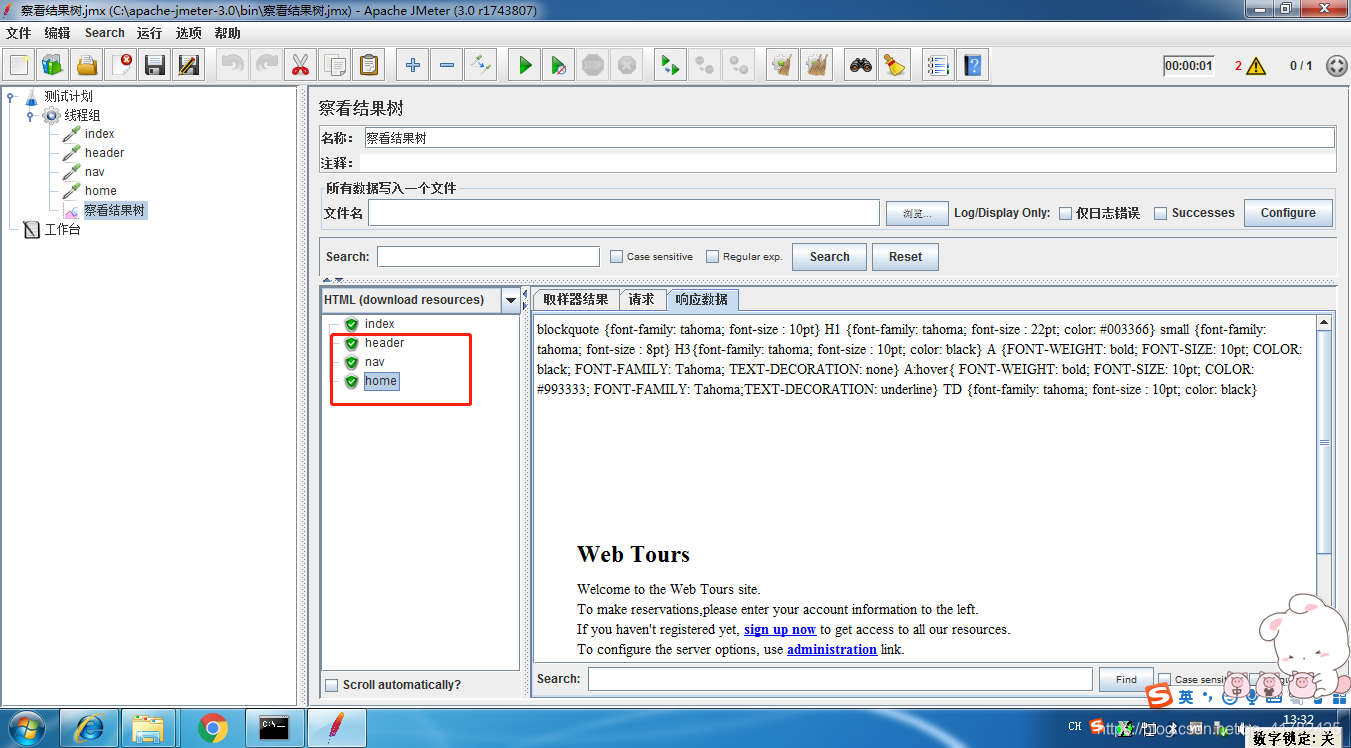Viewport: 1351px width, 748px height.
Task: Expand all nodes with plus icon
Action: [413, 65]
